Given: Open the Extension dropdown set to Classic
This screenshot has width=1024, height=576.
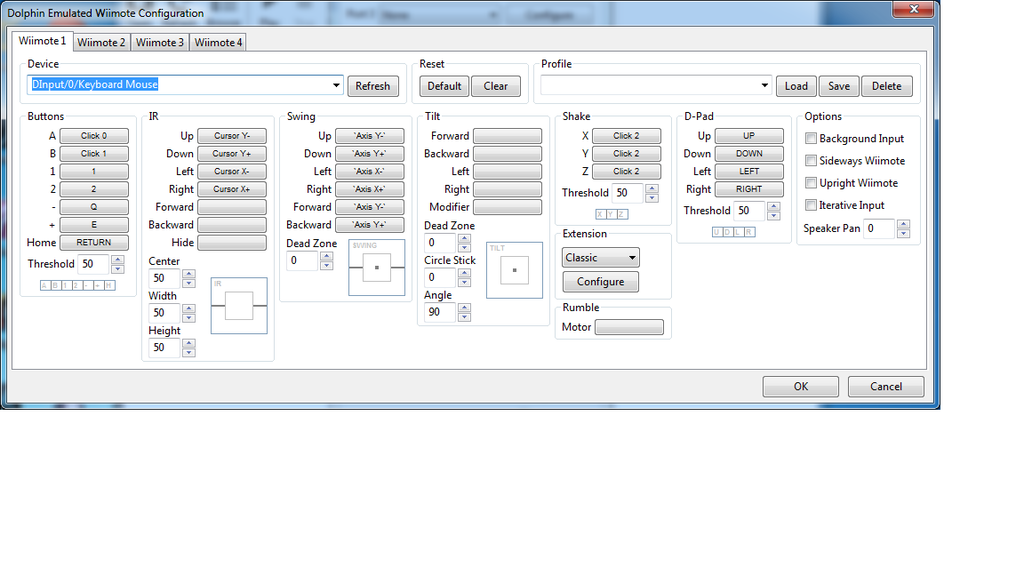Looking at the screenshot, I should point(600,257).
